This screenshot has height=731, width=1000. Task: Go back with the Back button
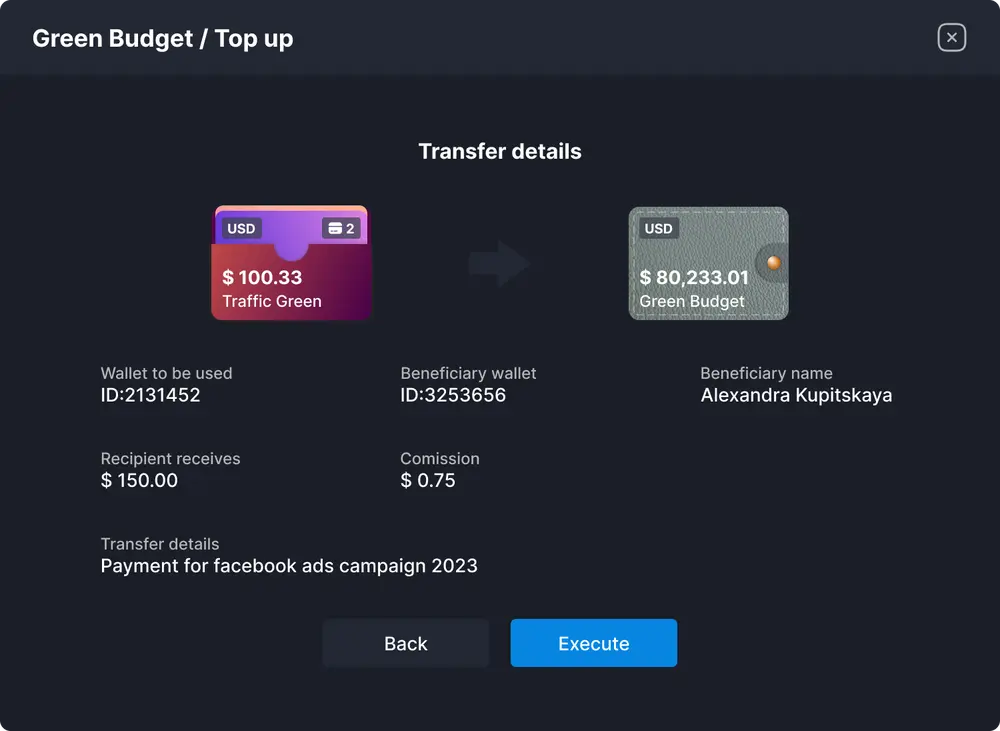pyautogui.click(x=405, y=643)
